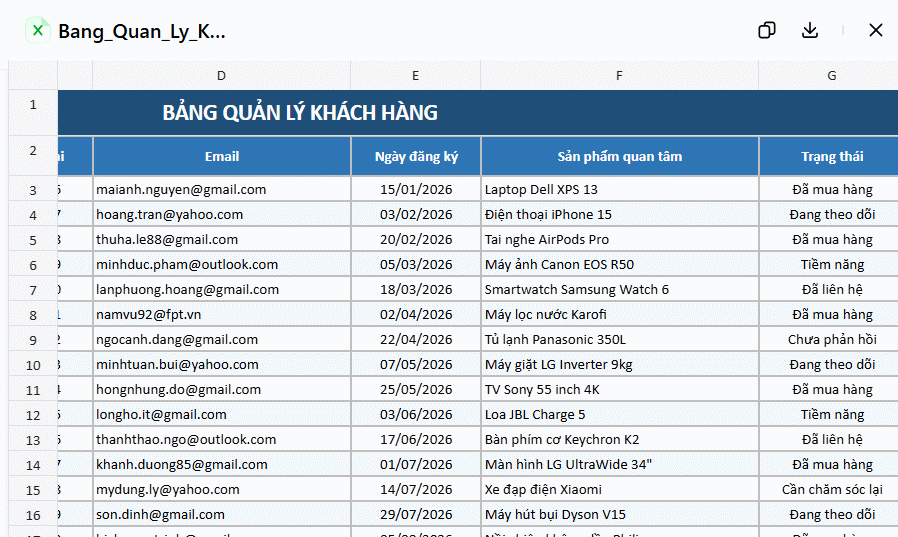The height and width of the screenshot is (537, 898).
Task: Select product cell TV Sony 55 inch 4K
Action: [620, 389]
